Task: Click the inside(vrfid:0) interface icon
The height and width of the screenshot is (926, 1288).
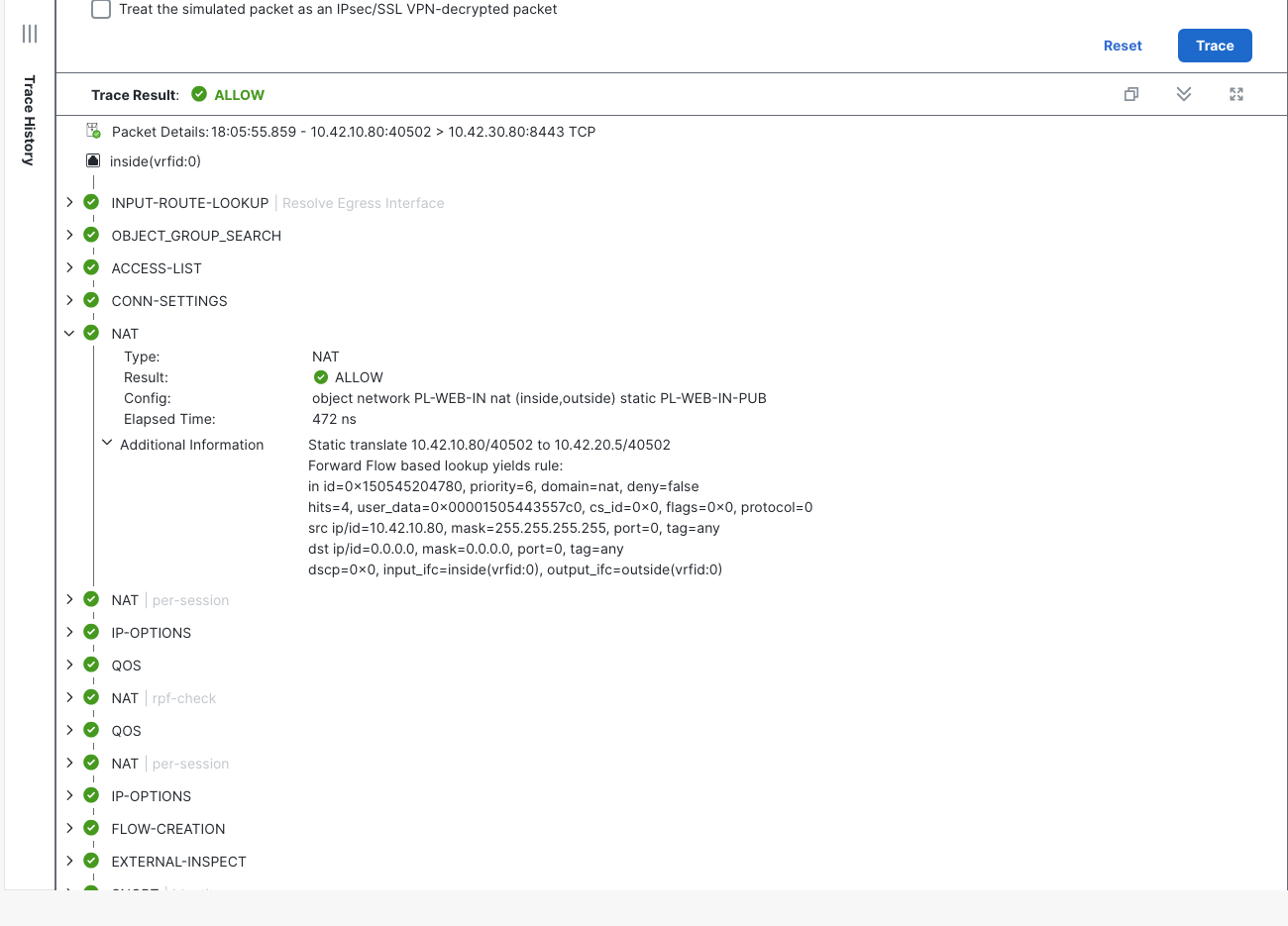Action: 93,160
